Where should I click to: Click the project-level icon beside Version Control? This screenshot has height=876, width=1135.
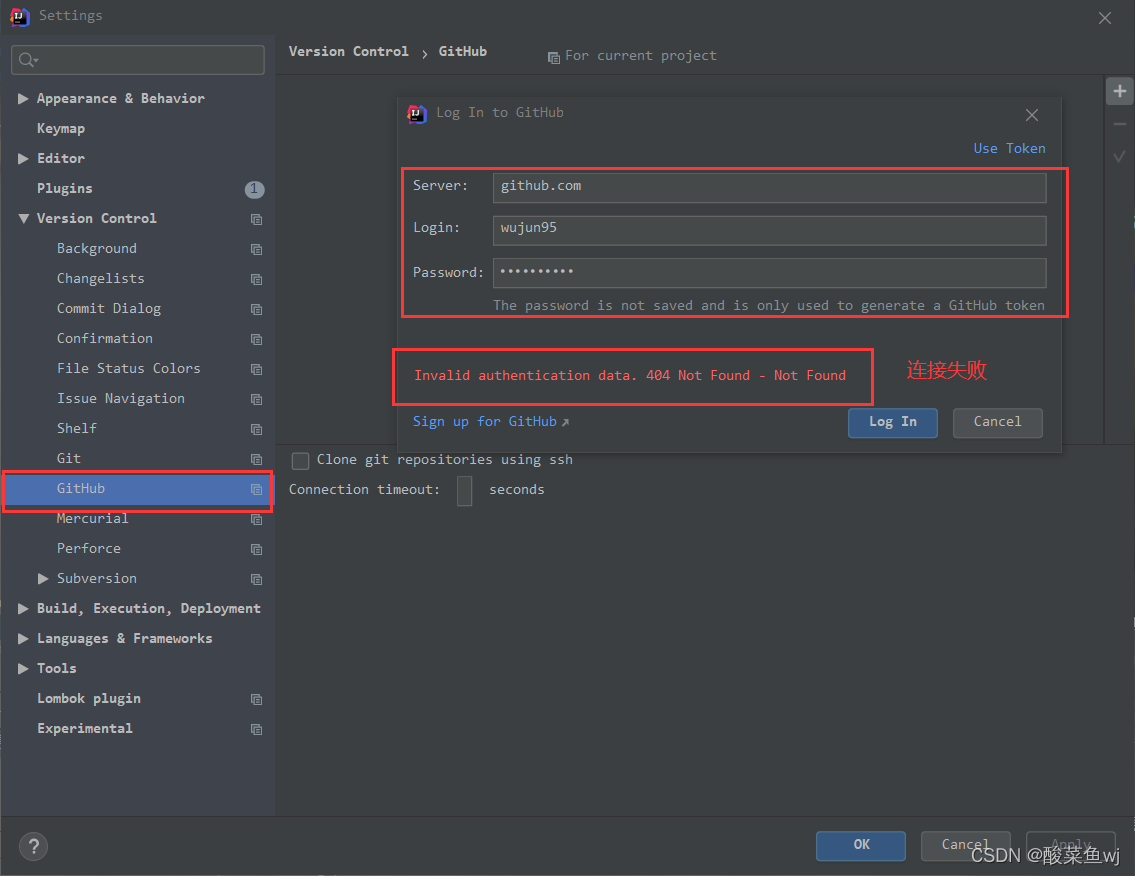[x=256, y=219]
